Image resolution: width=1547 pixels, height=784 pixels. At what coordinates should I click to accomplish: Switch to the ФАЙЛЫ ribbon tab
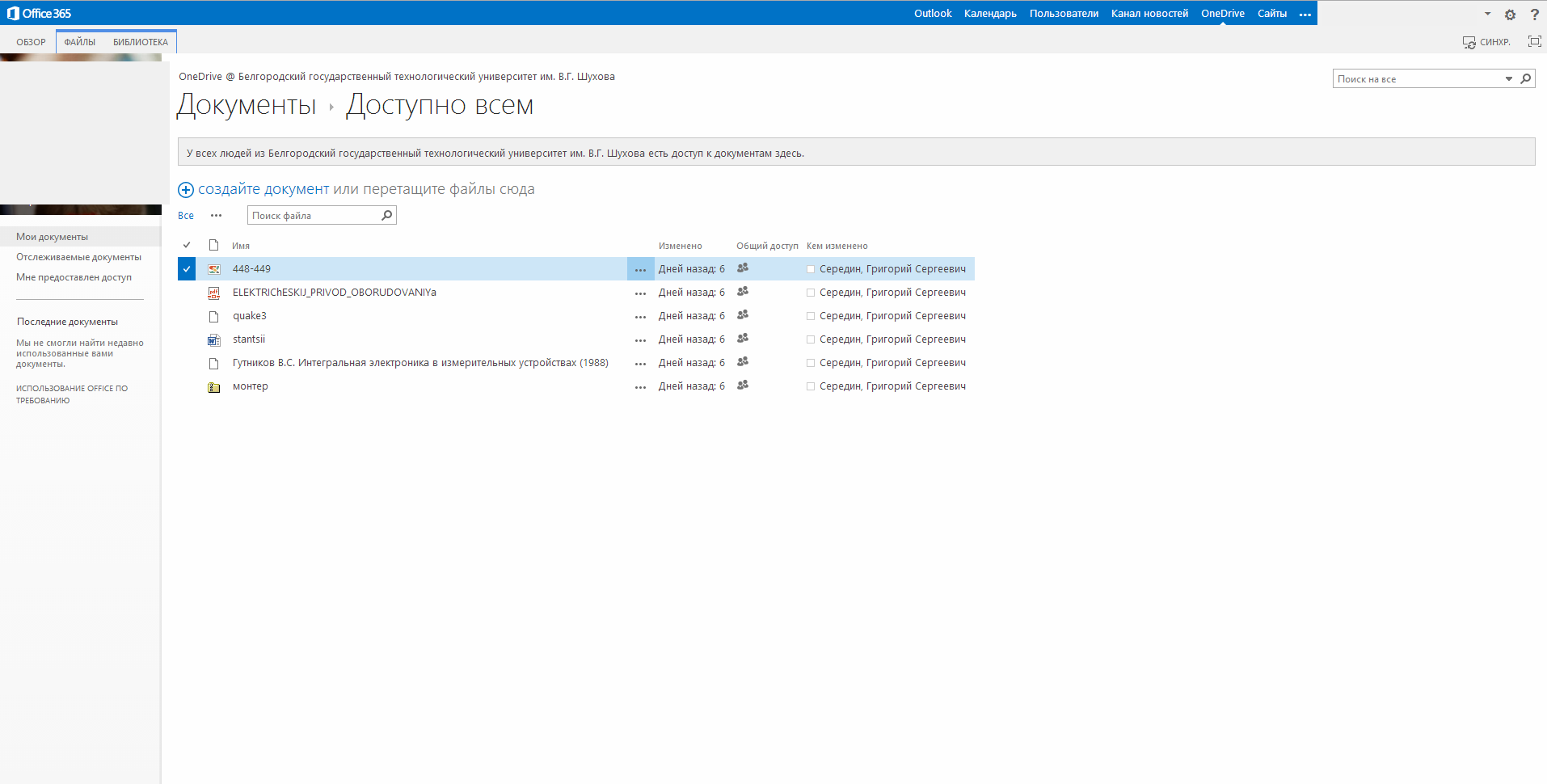pyautogui.click(x=80, y=42)
